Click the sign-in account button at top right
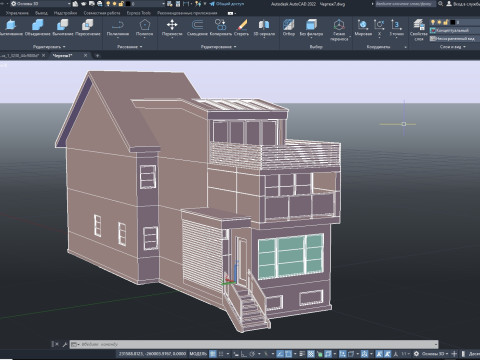Screen dimensions: 480x360 [463, 4]
